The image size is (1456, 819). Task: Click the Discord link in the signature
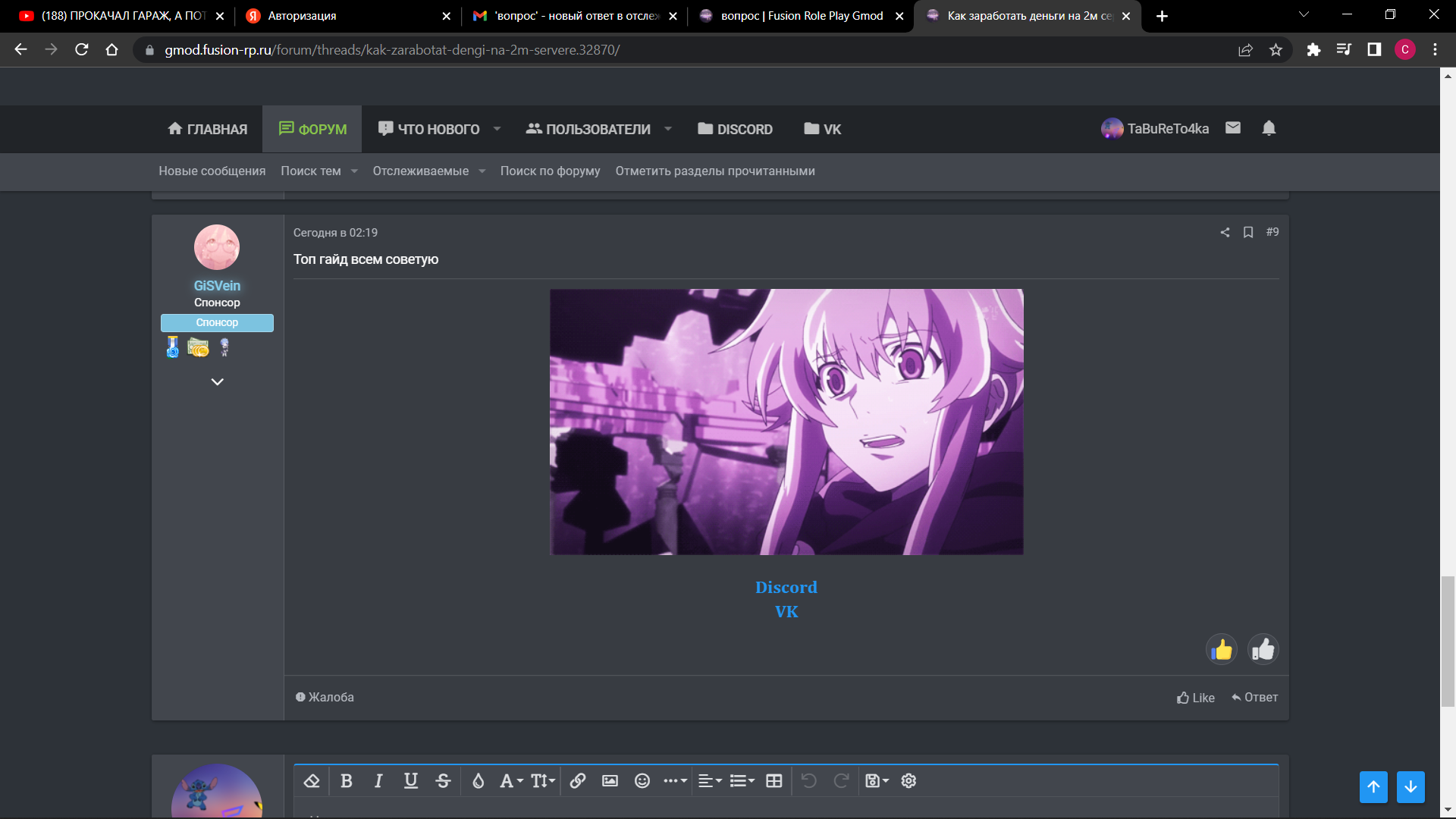tap(786, 587)
